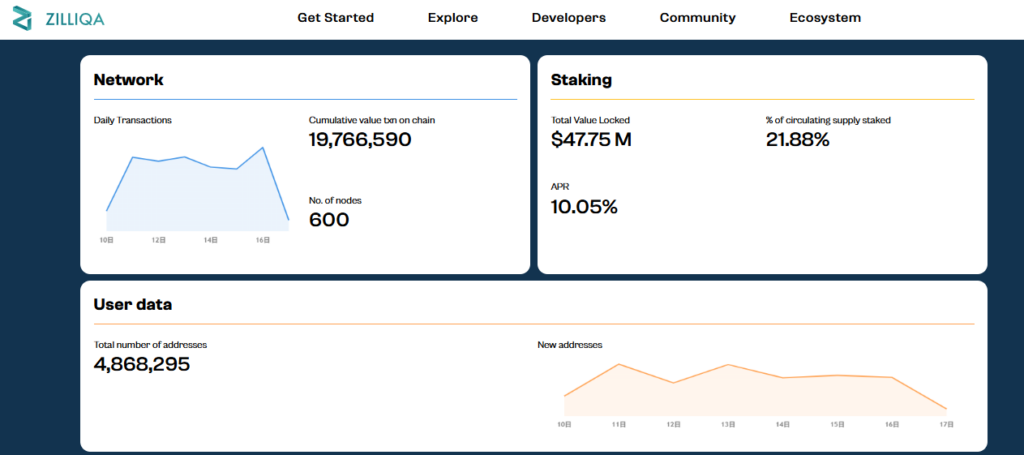Click the User data section heading
The height and width of the screenshot is (455, 1024).
(133, 305)
